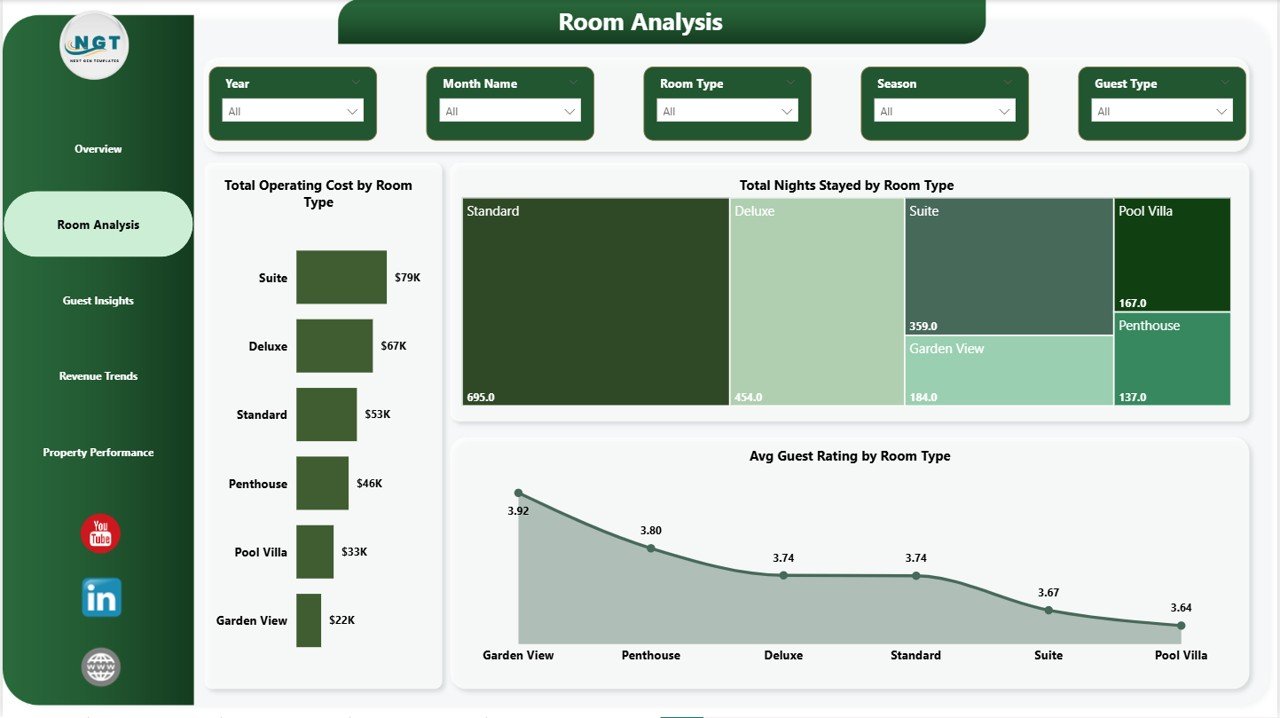Click the NGT logo at top left
The image size is (1280, 718).
pos(94,46)
